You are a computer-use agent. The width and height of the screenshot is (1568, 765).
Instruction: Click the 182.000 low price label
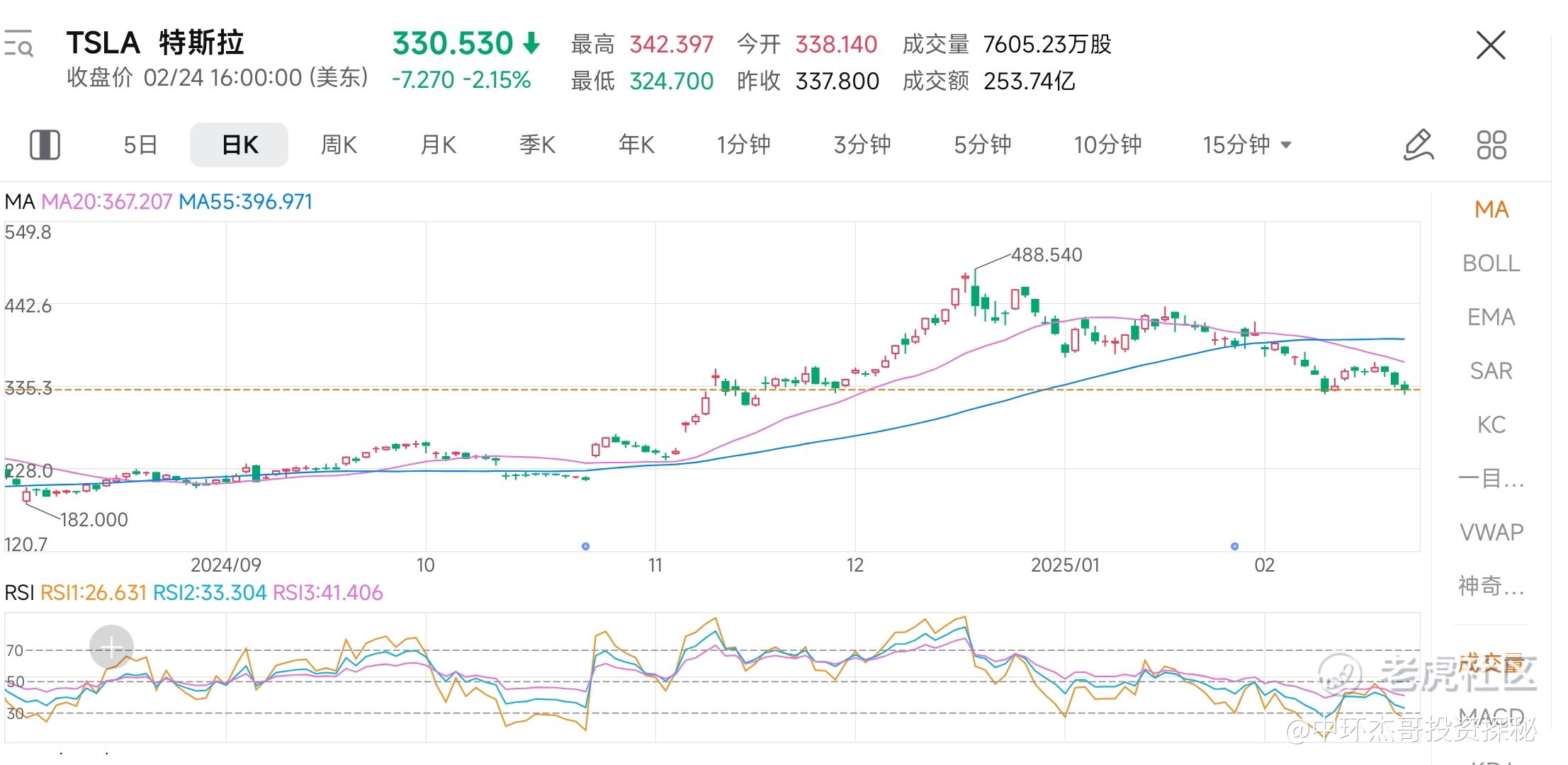(94, 520)
